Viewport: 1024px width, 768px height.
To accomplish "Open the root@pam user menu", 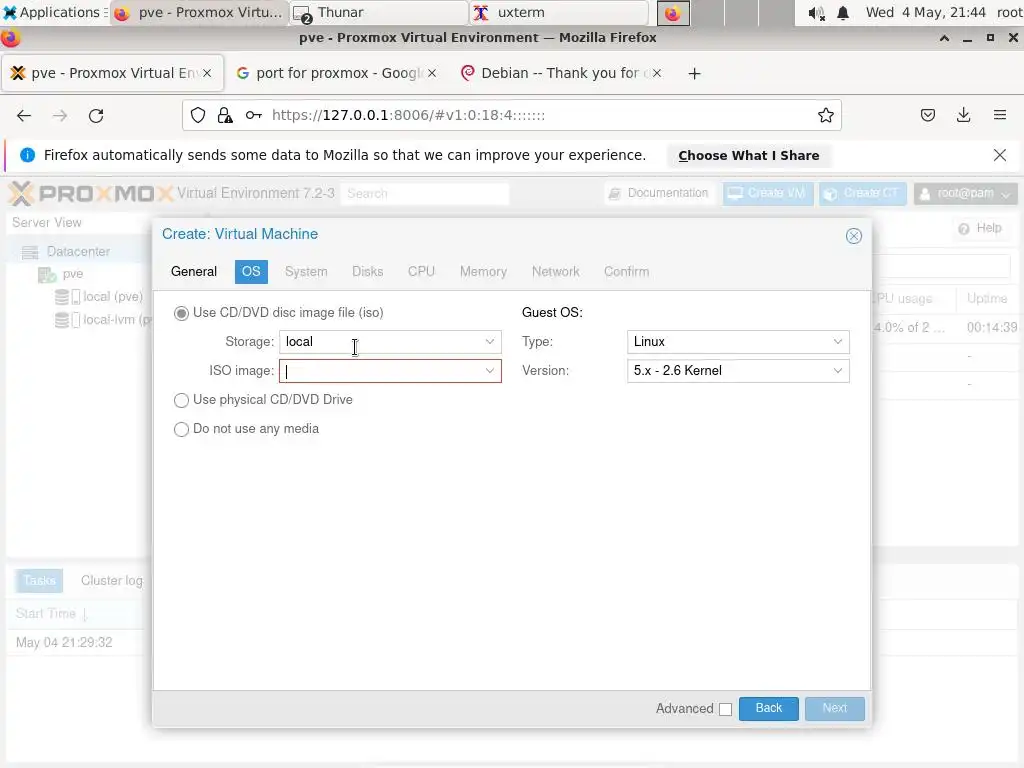I will point(965,193).
